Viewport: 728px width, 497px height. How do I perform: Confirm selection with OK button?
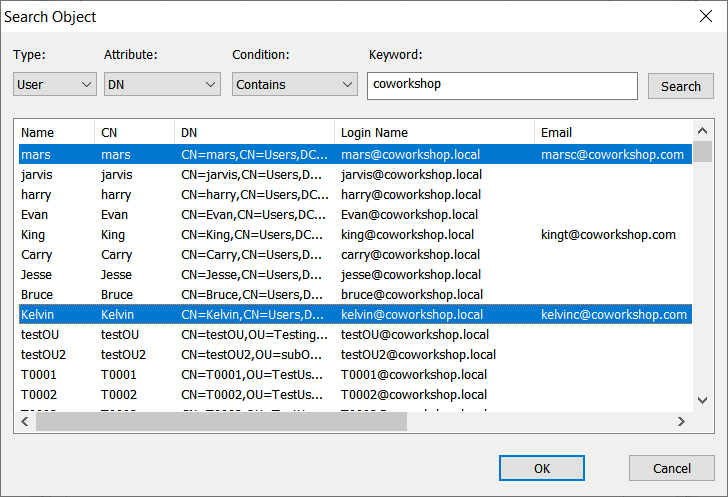[542, 468]
